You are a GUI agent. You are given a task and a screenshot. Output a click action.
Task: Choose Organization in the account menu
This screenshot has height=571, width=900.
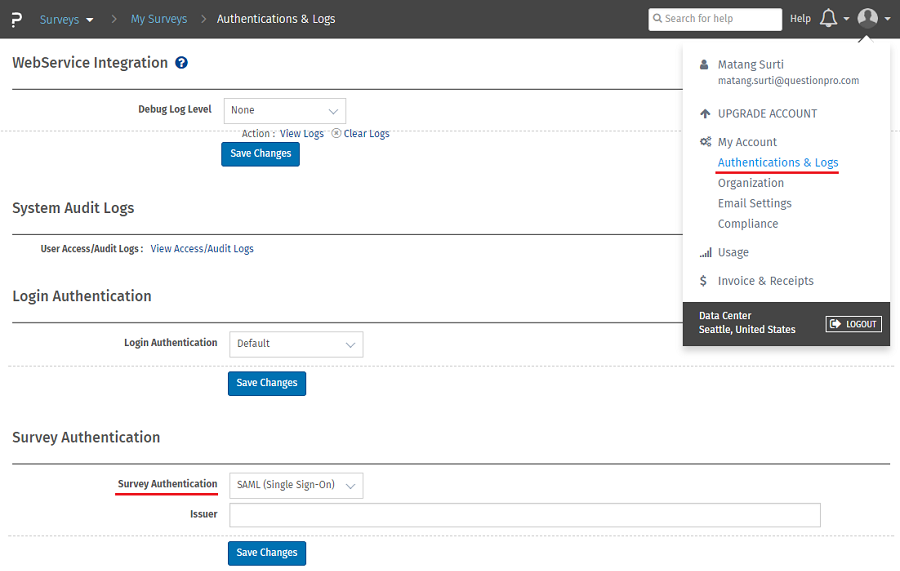pos(750,183)
